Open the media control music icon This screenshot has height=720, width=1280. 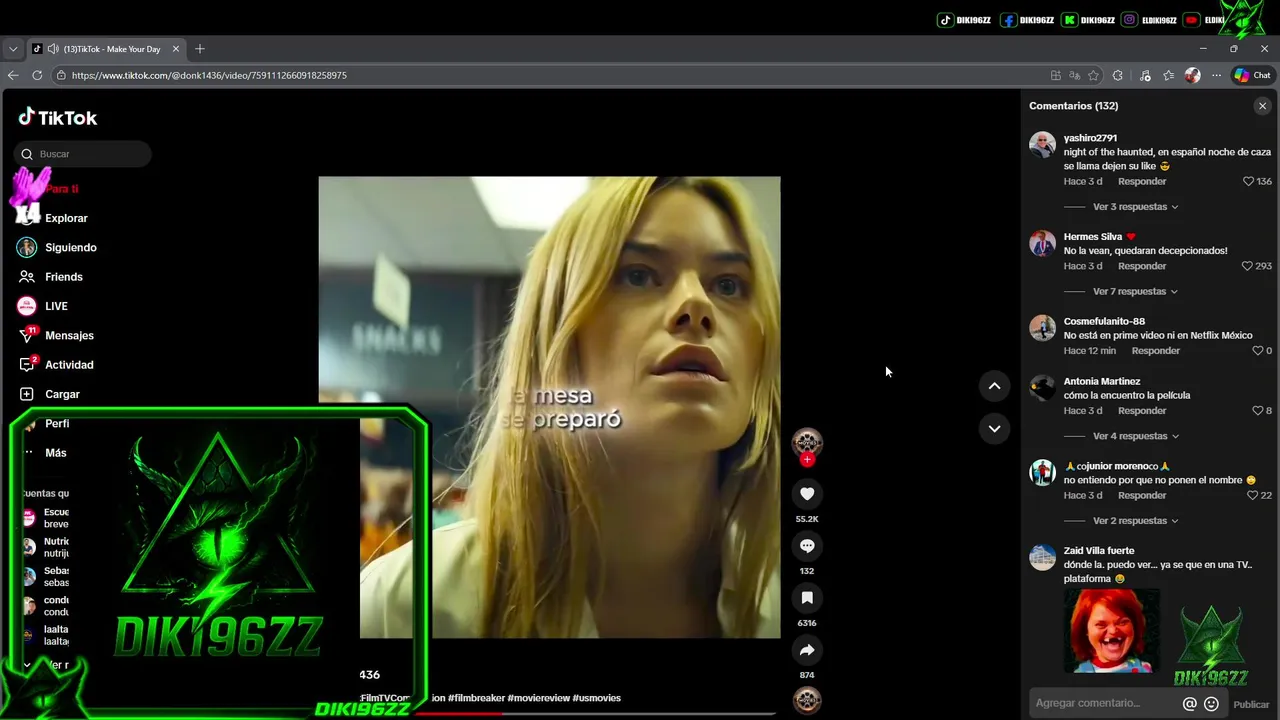(x=1145, y=75)
